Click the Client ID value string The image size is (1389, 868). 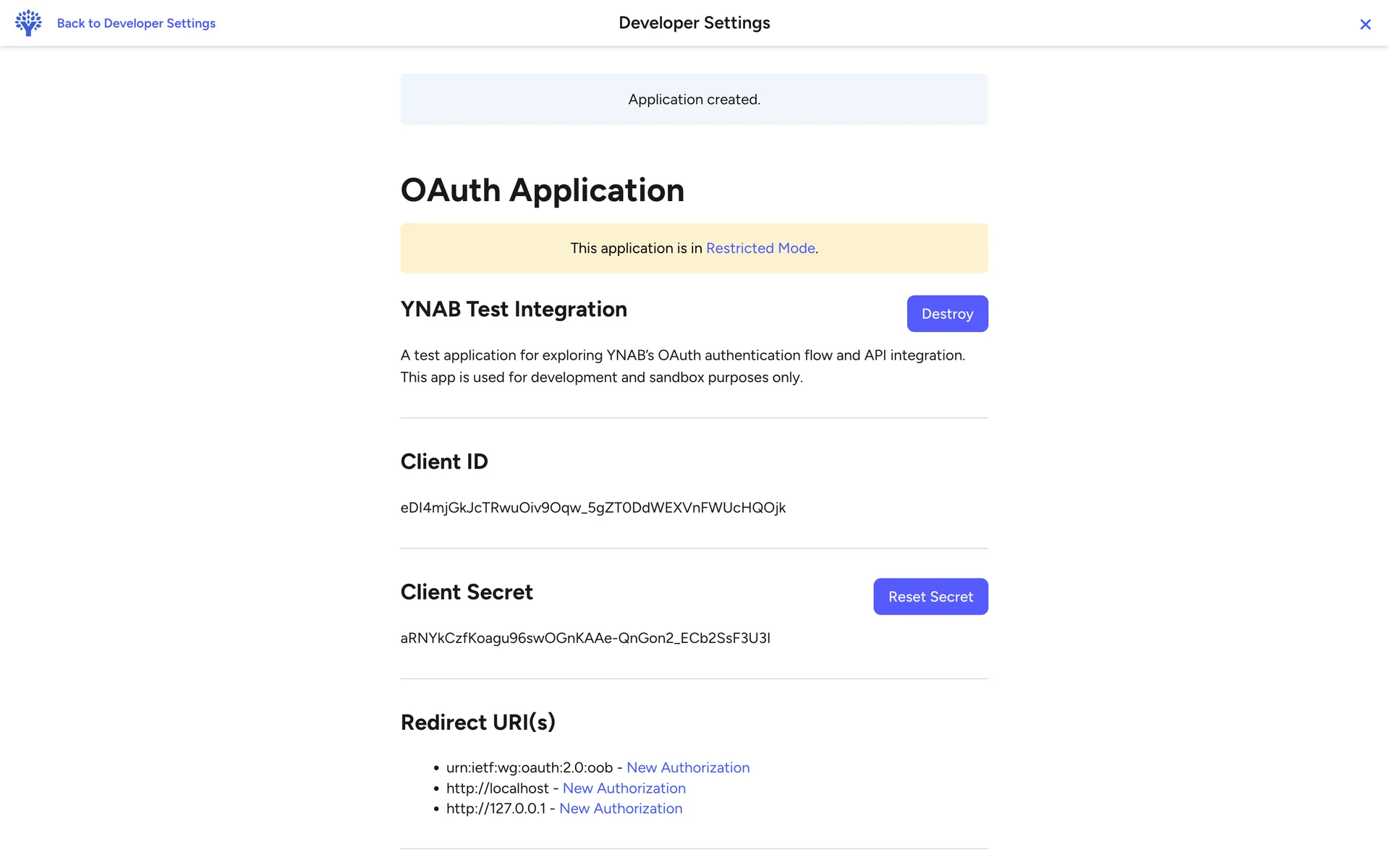tap(592, 508)
